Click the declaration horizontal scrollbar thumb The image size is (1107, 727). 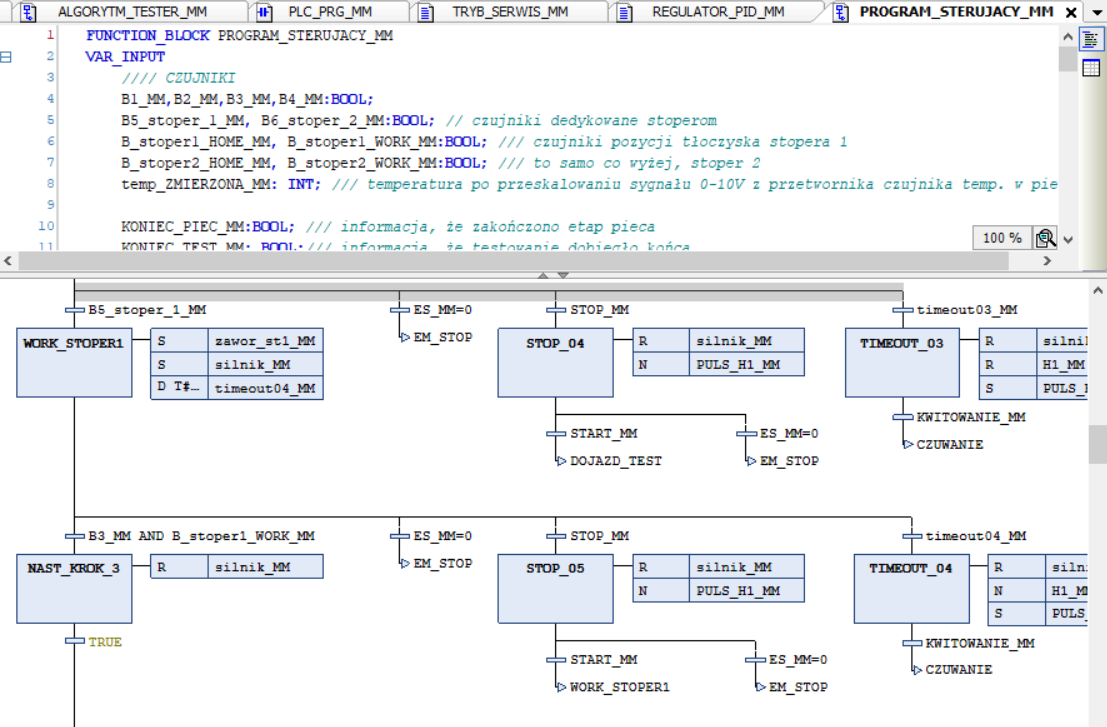[x=513, y=260]
